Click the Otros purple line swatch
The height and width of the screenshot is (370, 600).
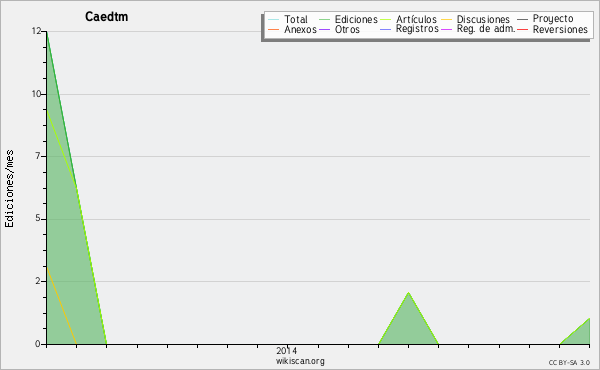point(324,29)
